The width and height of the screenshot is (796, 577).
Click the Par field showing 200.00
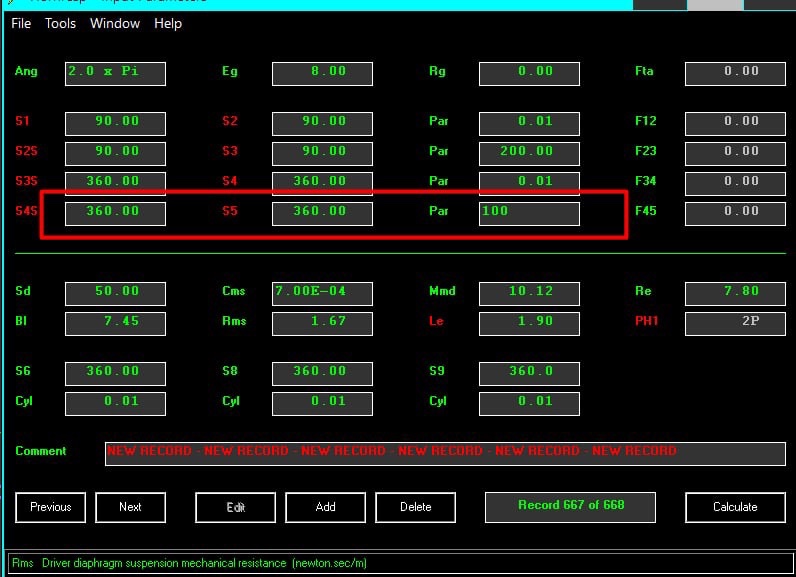pyautogui.click(x=529, y=154)
